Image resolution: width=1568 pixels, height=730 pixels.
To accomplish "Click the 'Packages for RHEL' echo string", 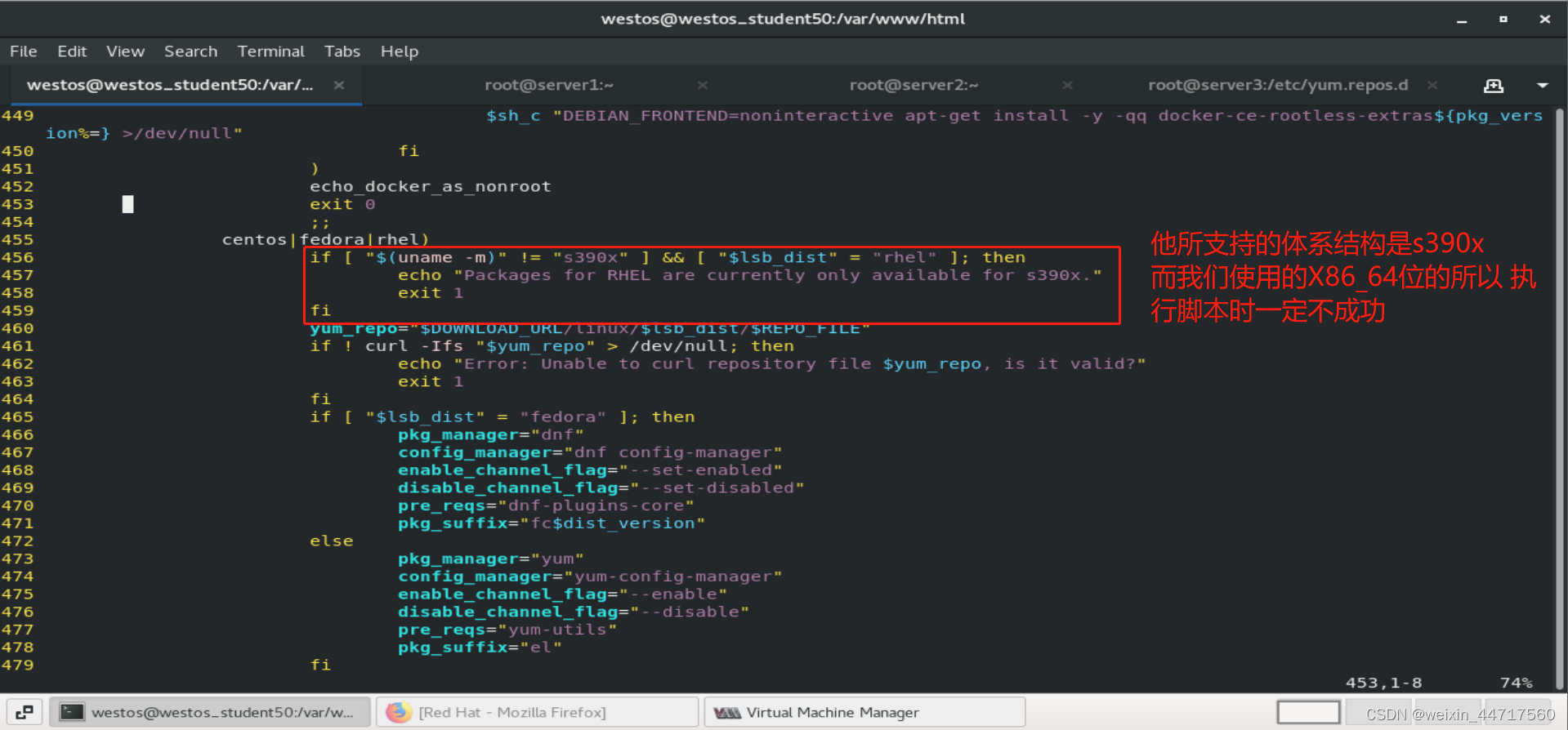I will click(x=778, y=276).
